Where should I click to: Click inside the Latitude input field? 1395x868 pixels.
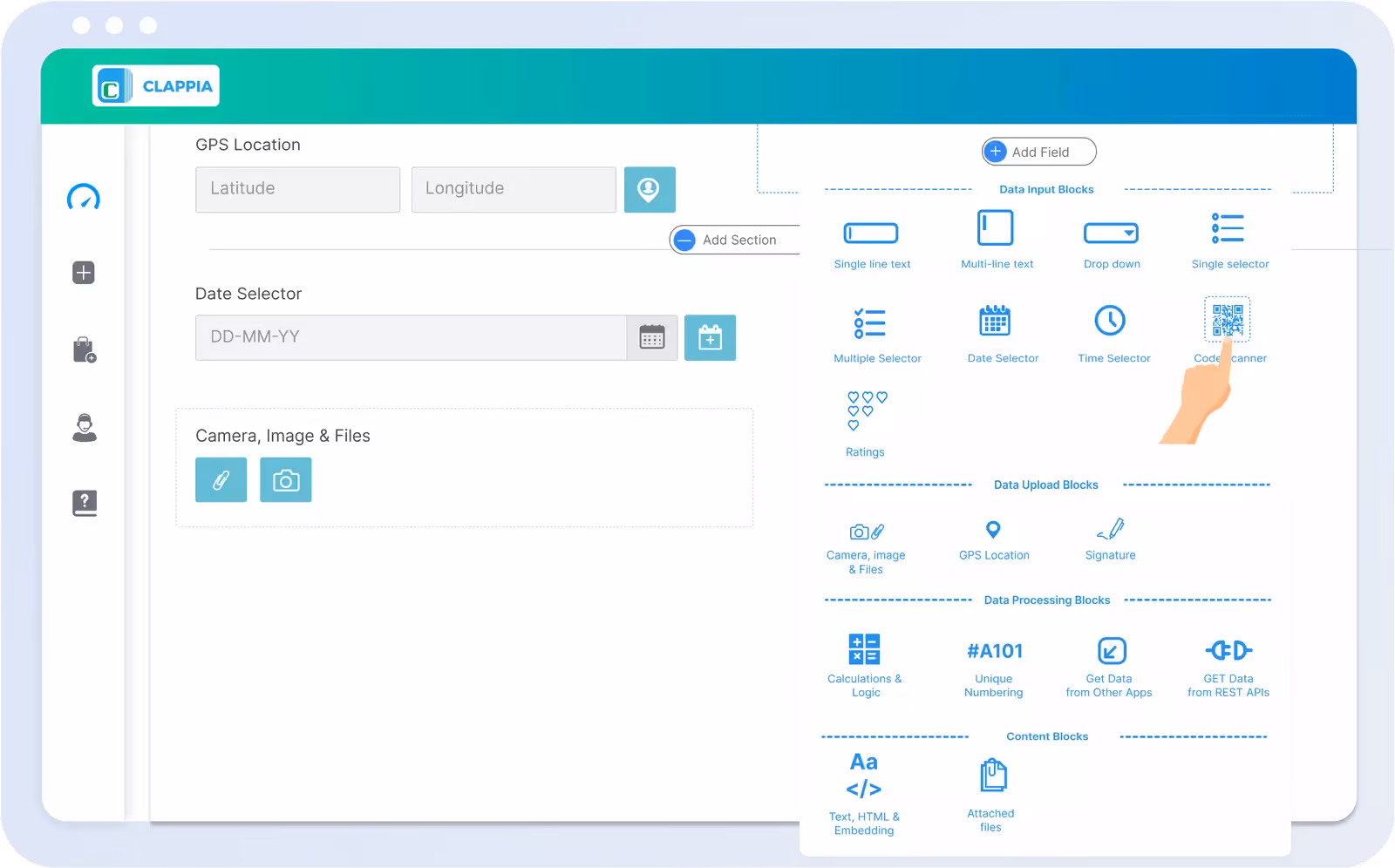point(297,189)
